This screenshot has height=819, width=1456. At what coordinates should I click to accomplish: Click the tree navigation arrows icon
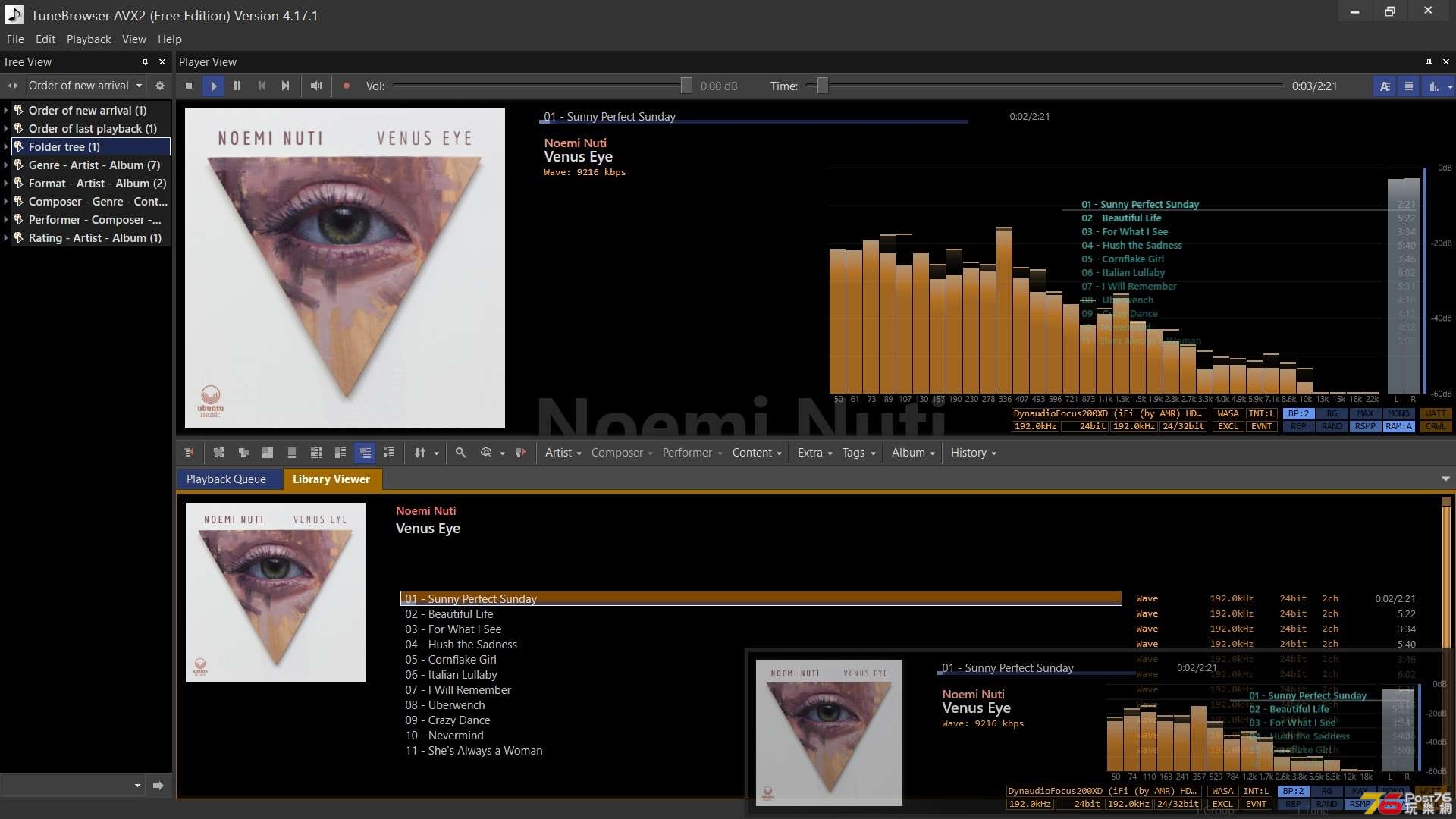click(12, 86)
